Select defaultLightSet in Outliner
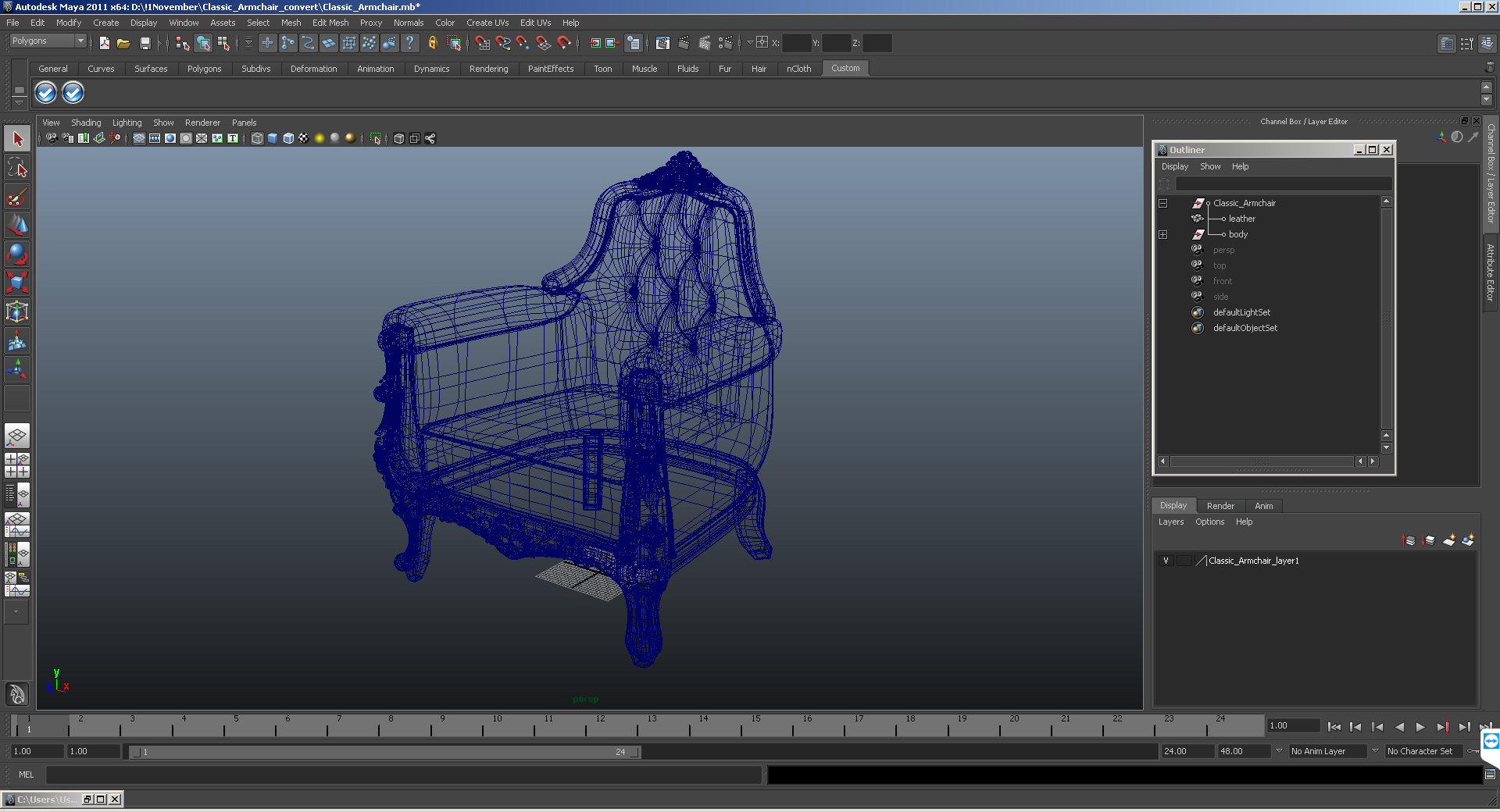This screenshot has height=812, width=1500. pyautogui.click(x=1241, y=312)
